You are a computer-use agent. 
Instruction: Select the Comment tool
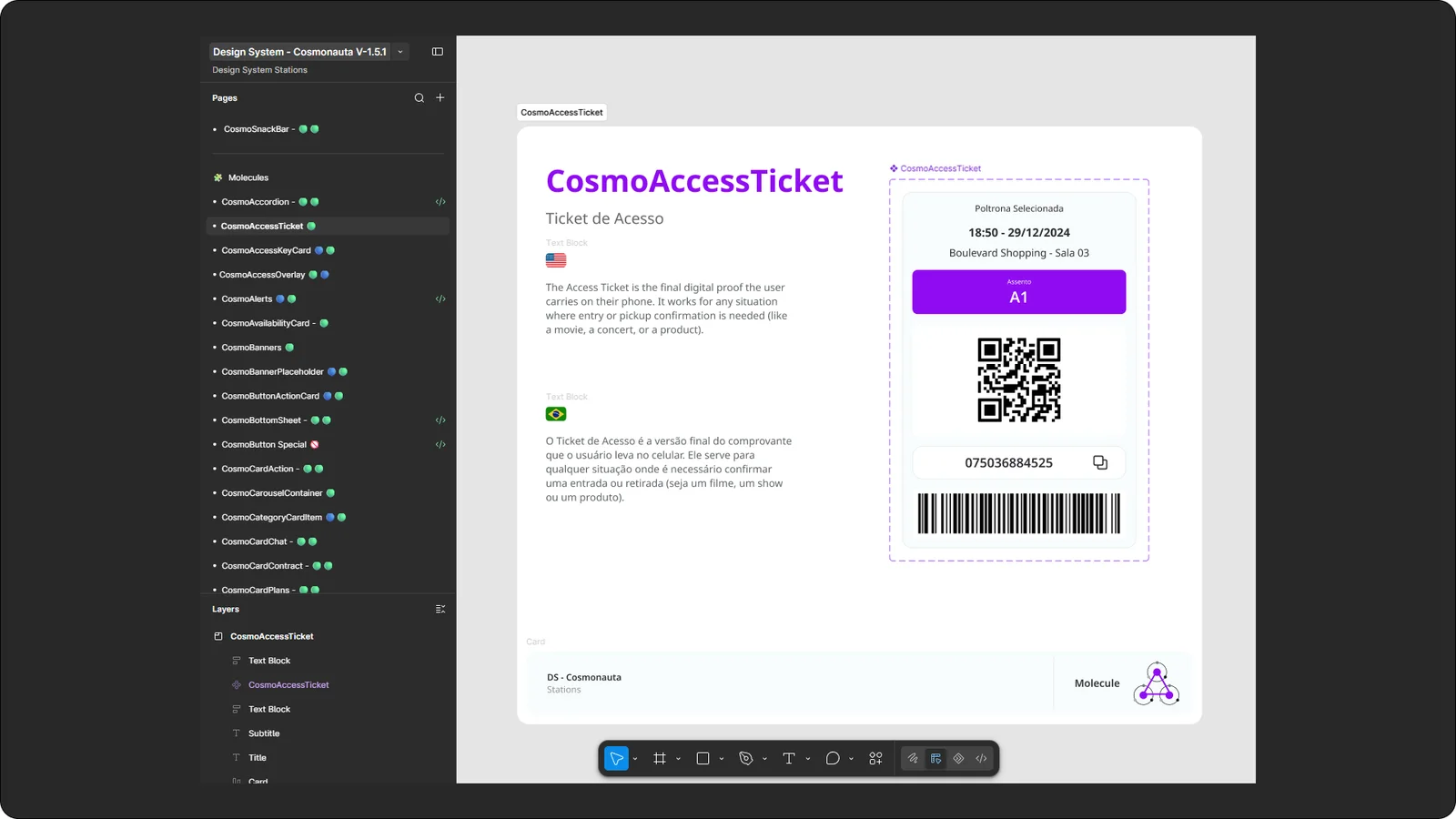pyautogui.click(x=832, y=758)
